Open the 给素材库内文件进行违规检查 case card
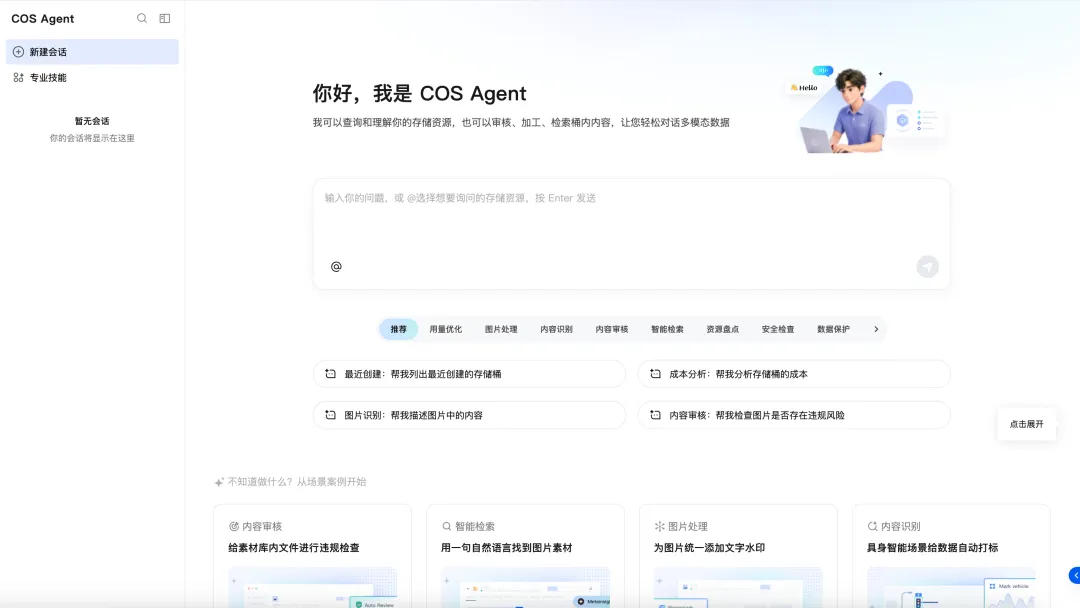 (x=313, y=556)
